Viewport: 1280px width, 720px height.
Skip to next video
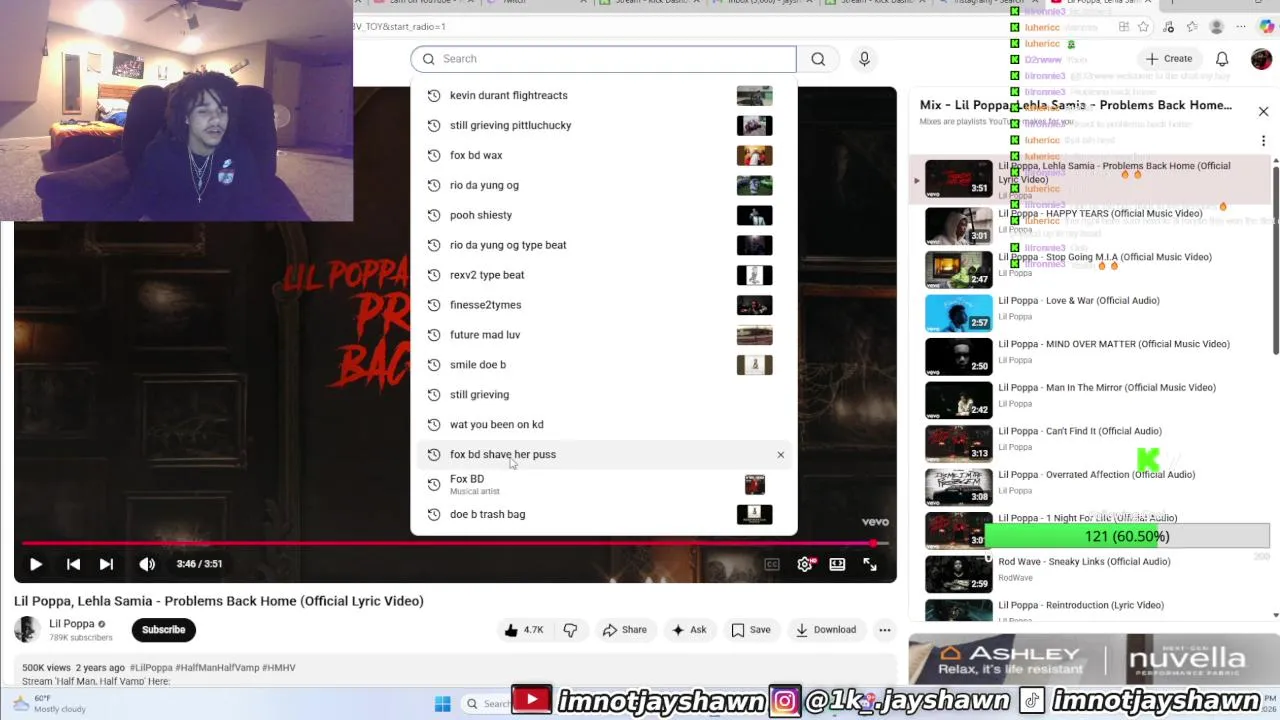pyautogui.click(x=106, y=564)
